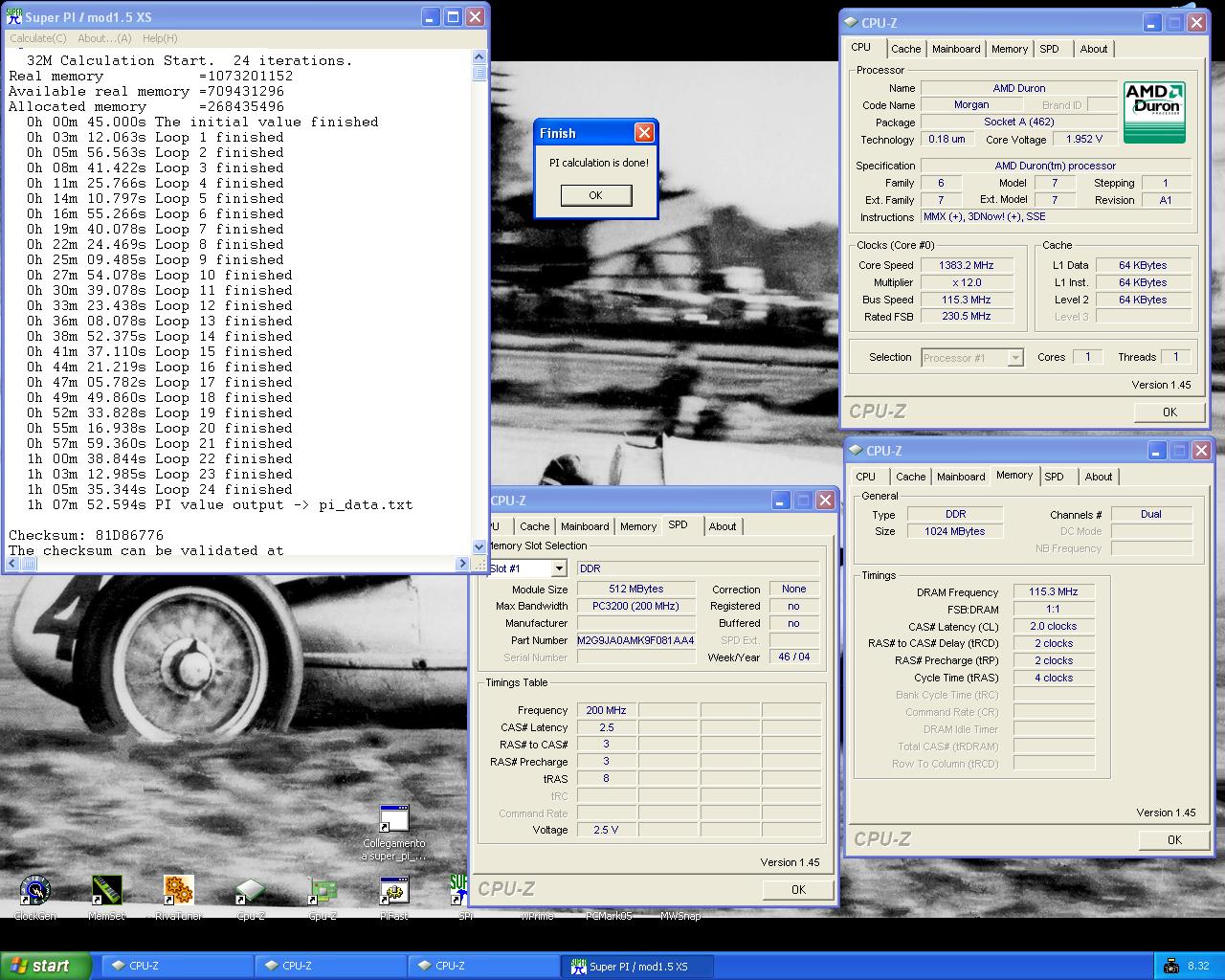Click the Rated FSB value 230.5 MHz
The image size is (1225, 980).
[x=966, y=316]
